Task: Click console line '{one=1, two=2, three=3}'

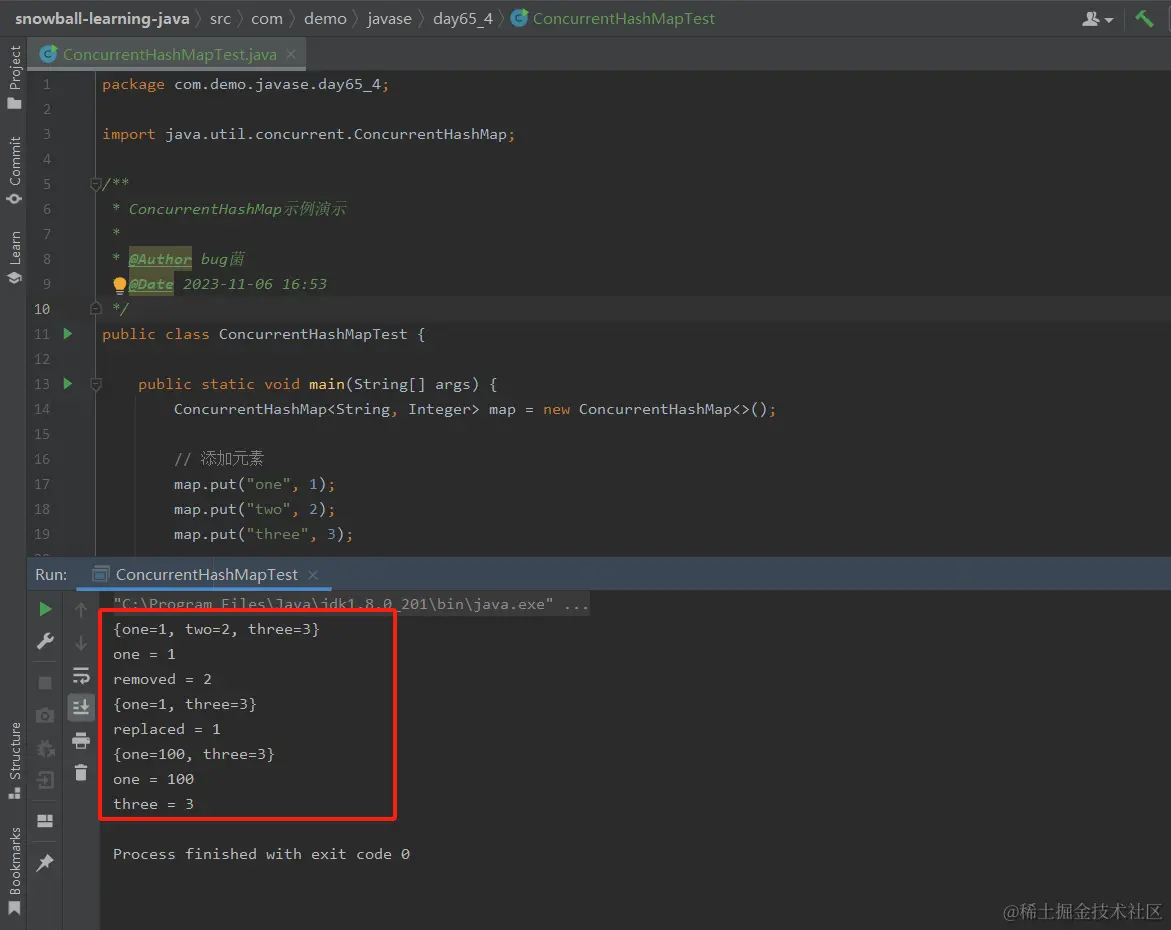Action: 216,629
